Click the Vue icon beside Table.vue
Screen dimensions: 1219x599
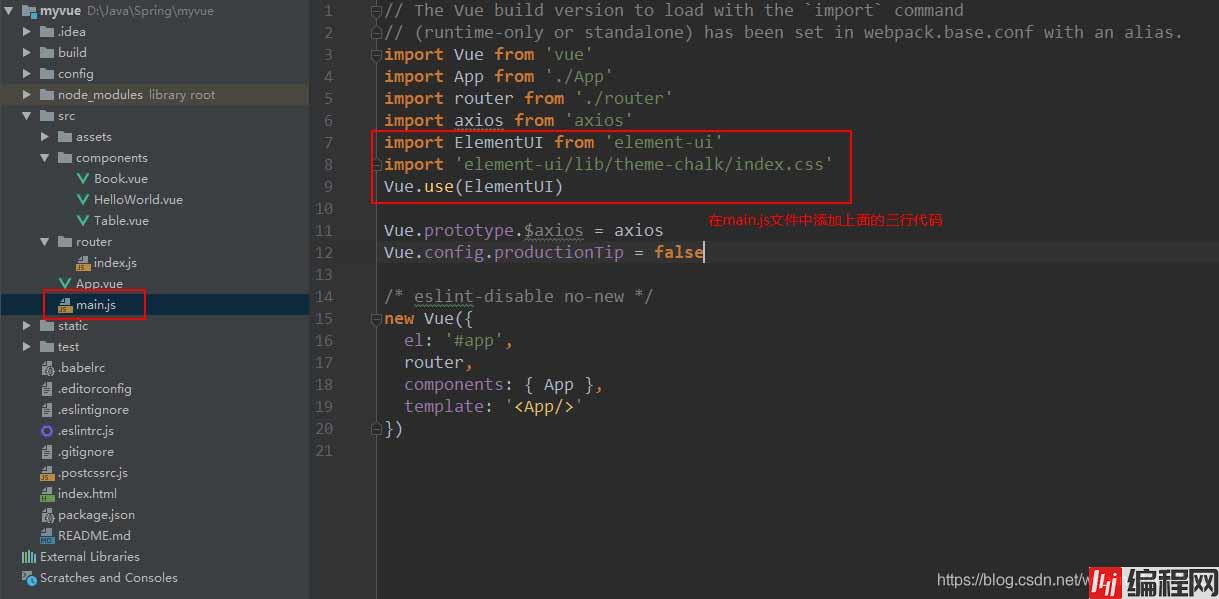84,221
